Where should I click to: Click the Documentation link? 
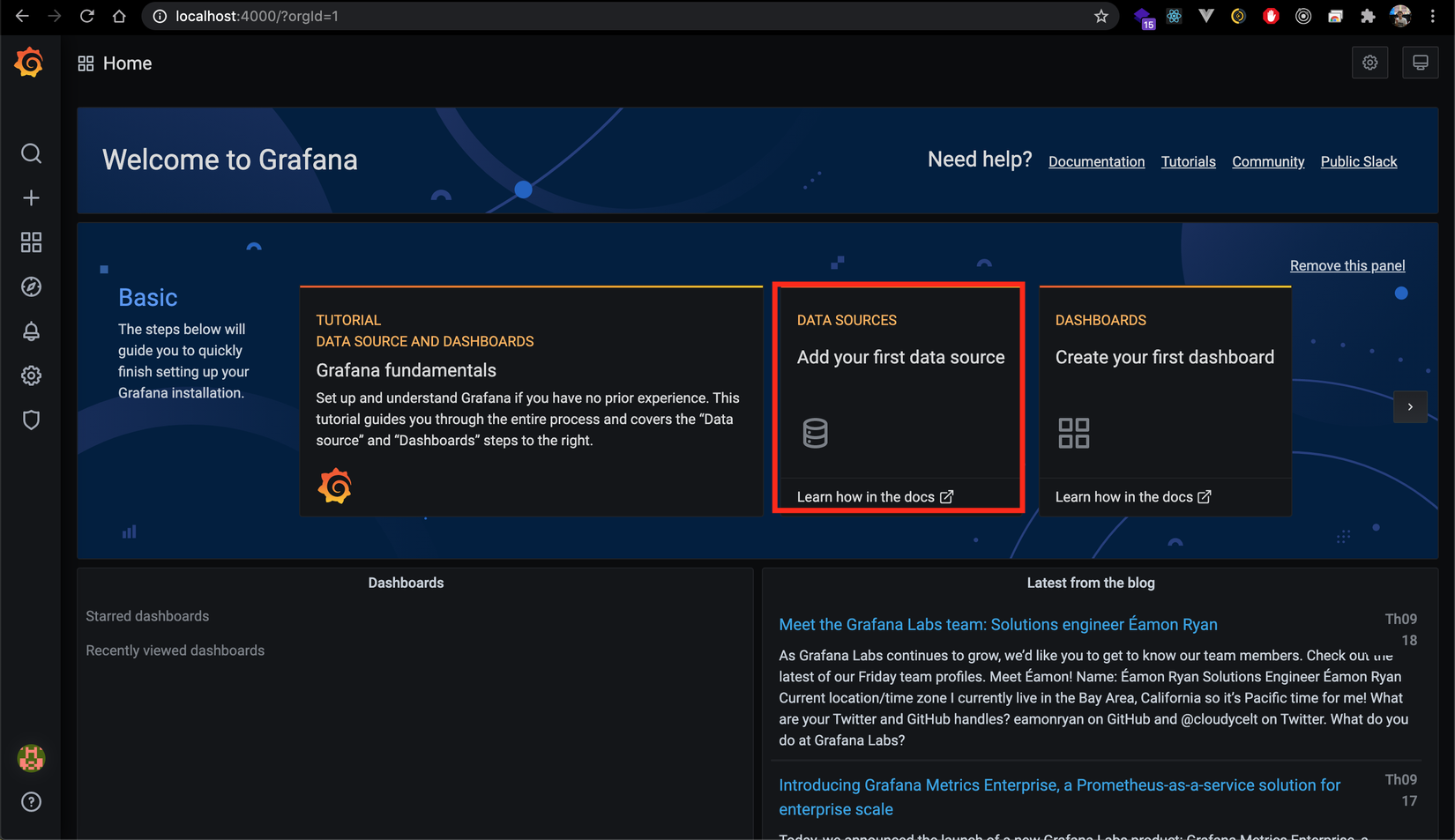coord(1096,161)
